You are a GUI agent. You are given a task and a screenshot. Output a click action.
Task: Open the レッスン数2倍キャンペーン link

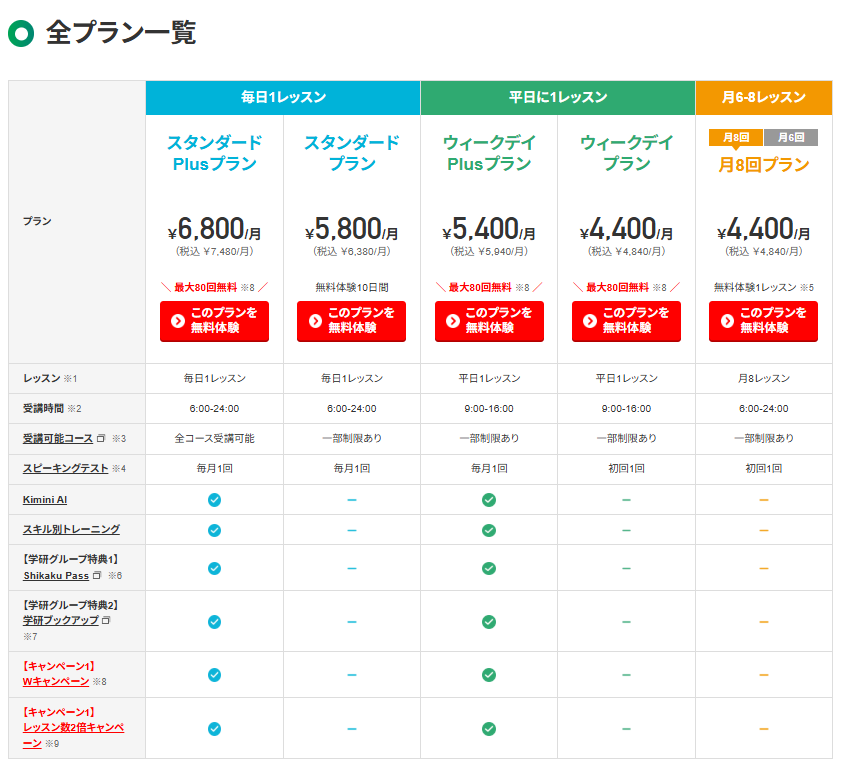(x=73, y=728)
